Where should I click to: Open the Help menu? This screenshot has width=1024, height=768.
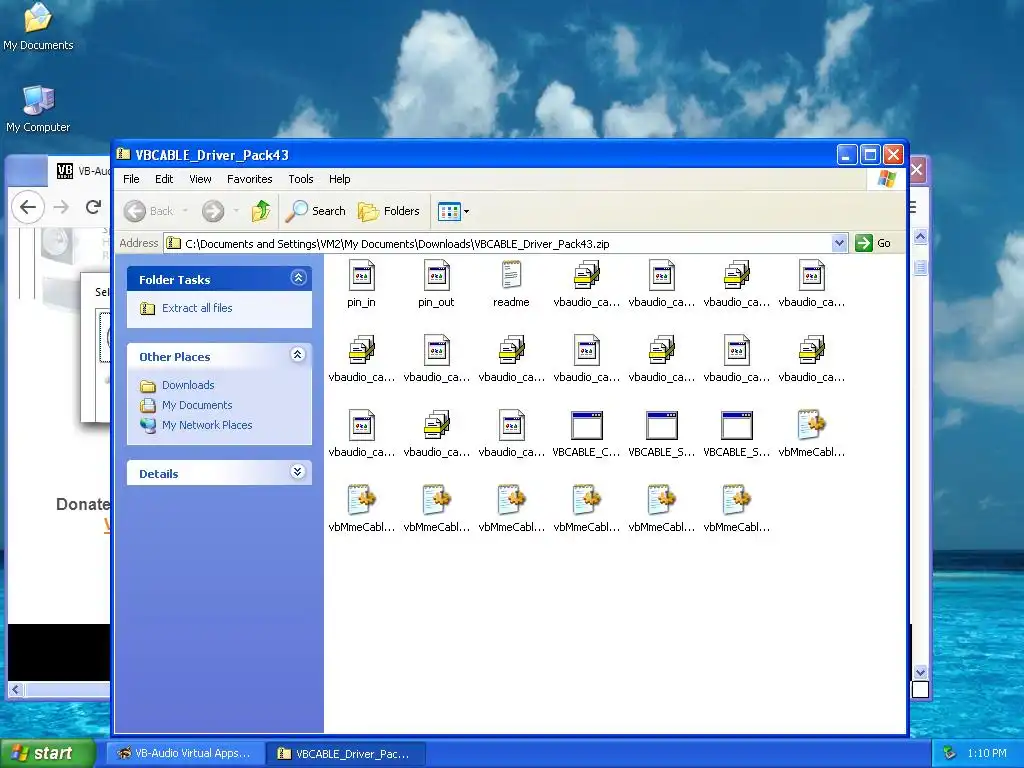(x=340, y=179)
